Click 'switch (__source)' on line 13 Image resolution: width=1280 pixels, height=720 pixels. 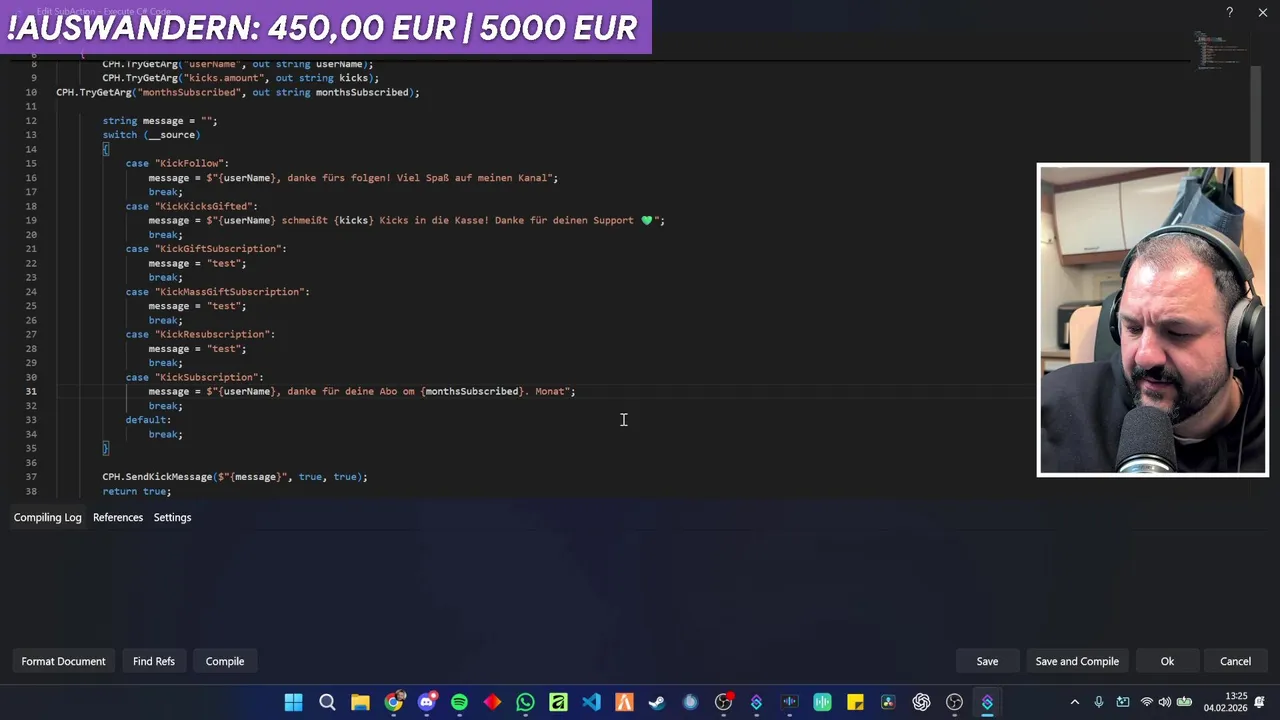[151, 135]
